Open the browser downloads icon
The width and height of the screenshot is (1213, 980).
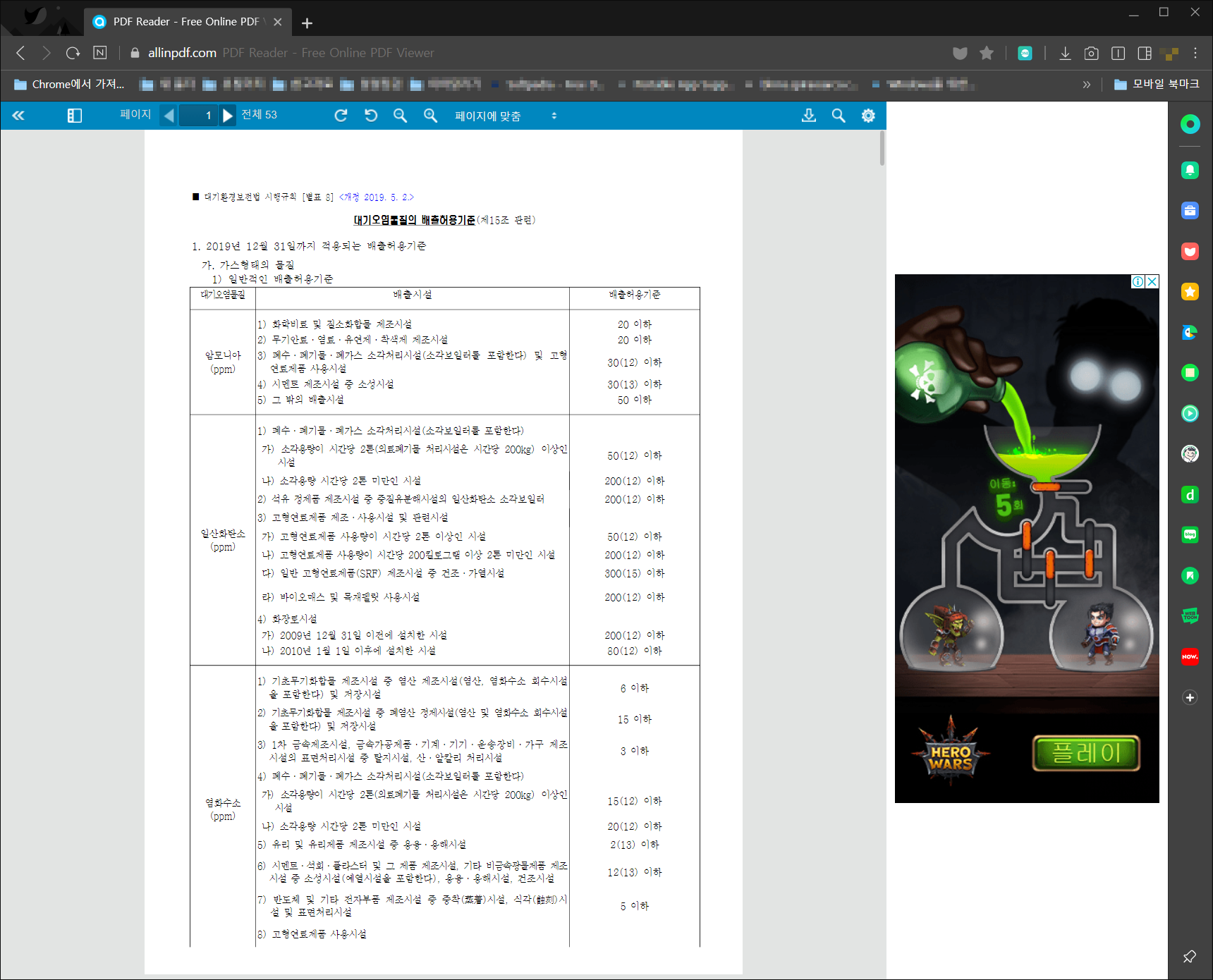coord(1065,53)
